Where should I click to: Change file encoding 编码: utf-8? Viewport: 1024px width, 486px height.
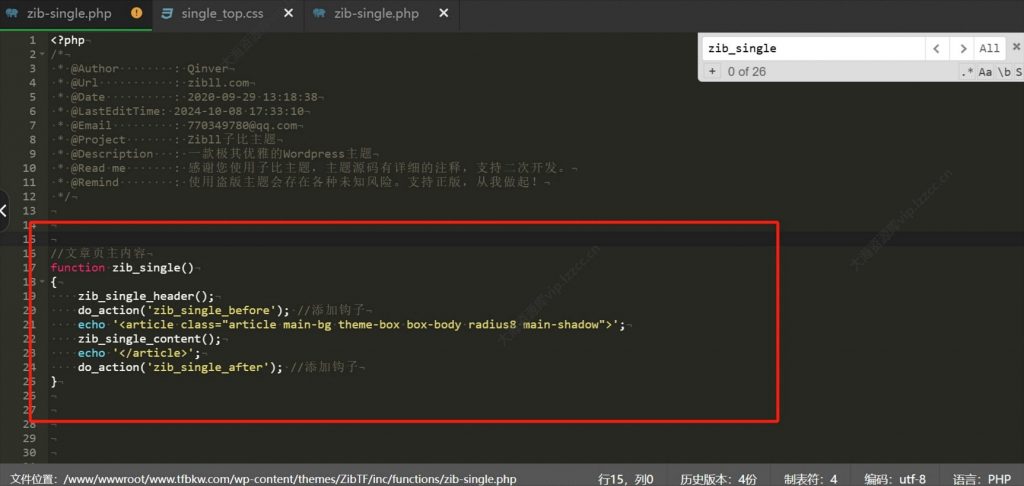(x=895, y=479)
